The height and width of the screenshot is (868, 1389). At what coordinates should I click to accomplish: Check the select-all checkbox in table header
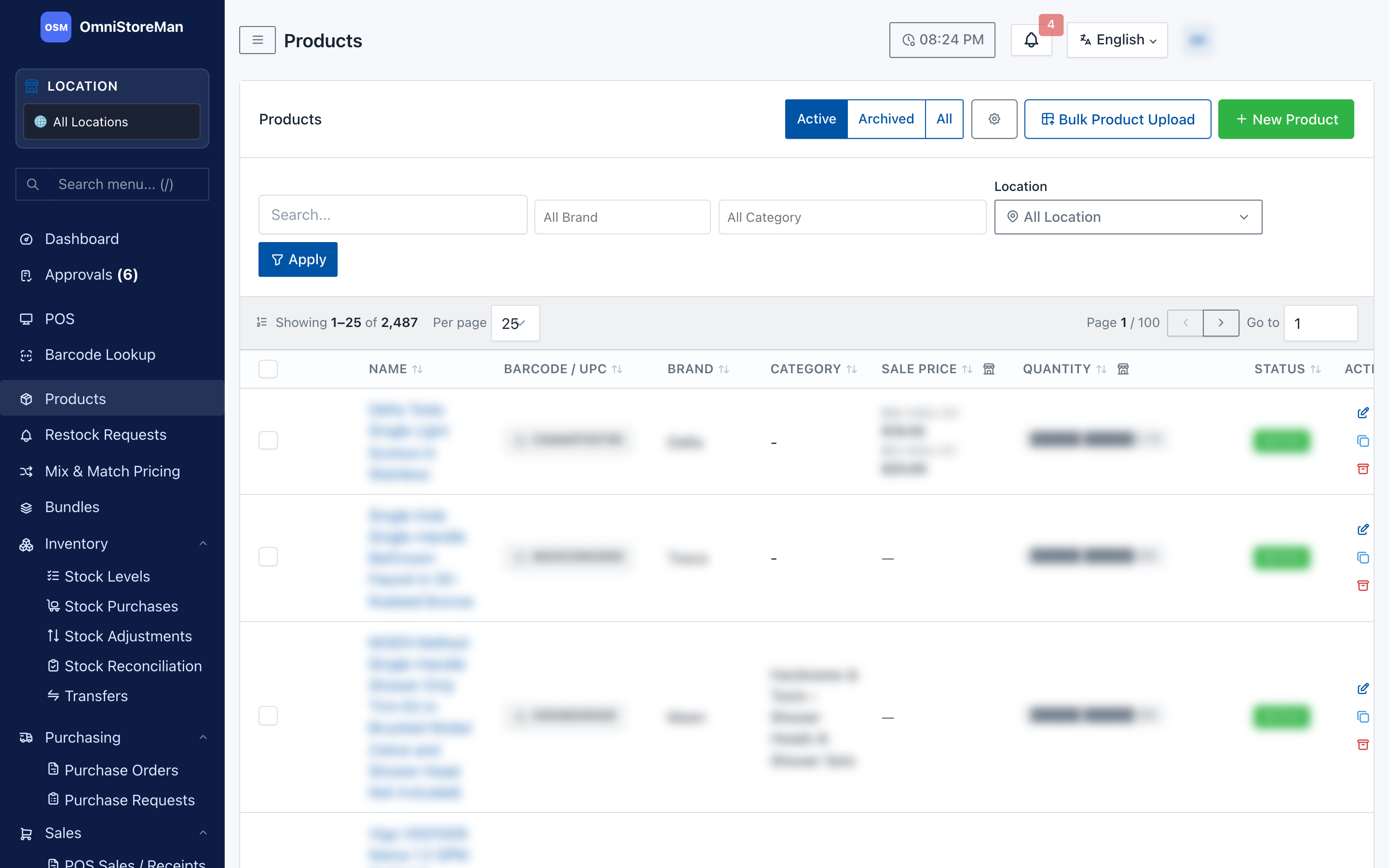coord(268,368)
